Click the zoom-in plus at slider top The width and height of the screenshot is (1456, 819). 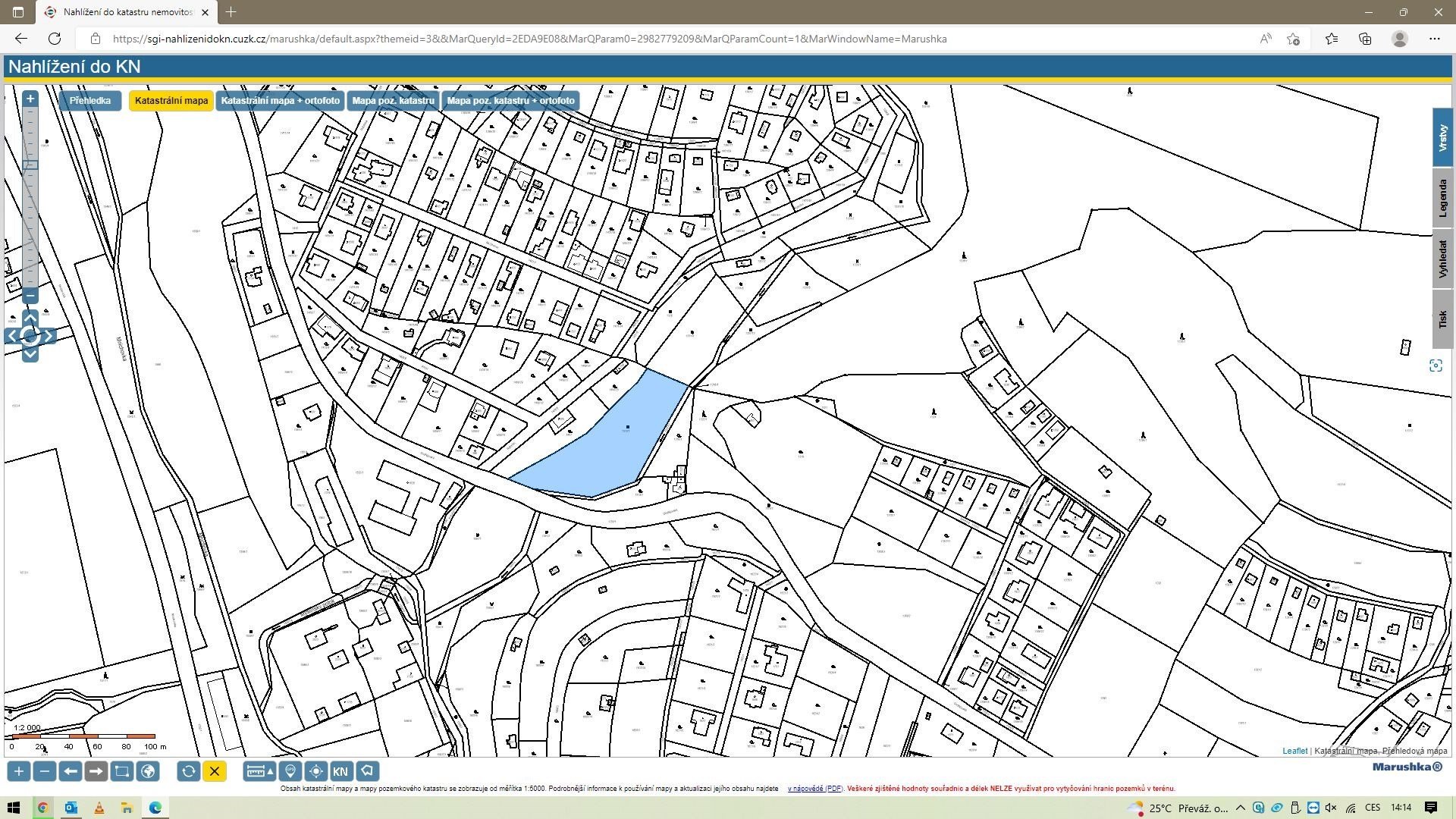click(30, 99)
